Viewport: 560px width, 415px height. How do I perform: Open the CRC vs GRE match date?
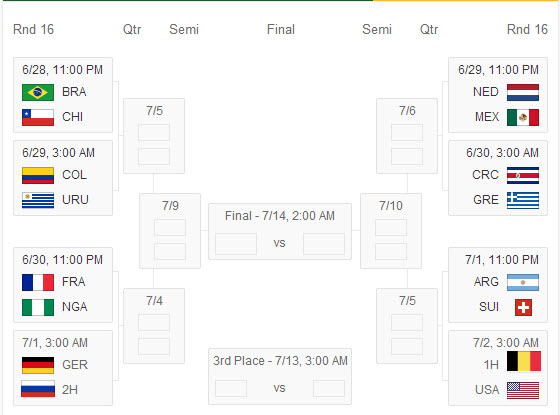[x=502, y=153]
